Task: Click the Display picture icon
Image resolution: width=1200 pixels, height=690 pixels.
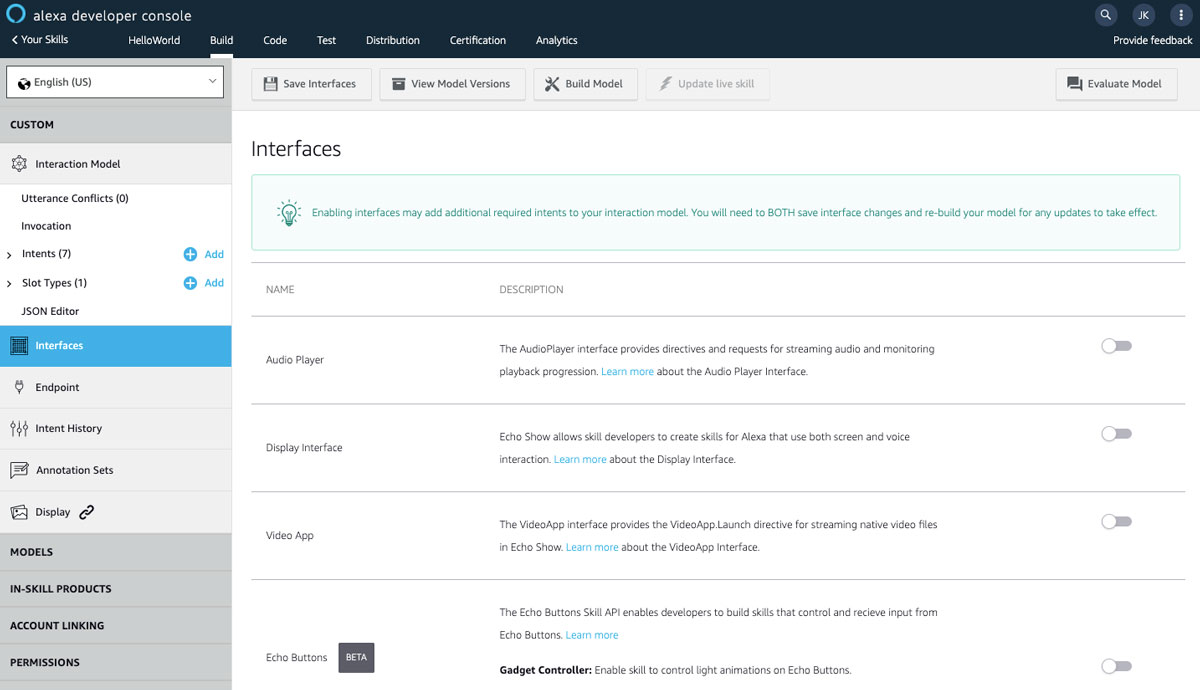Action: coord(19,512)
